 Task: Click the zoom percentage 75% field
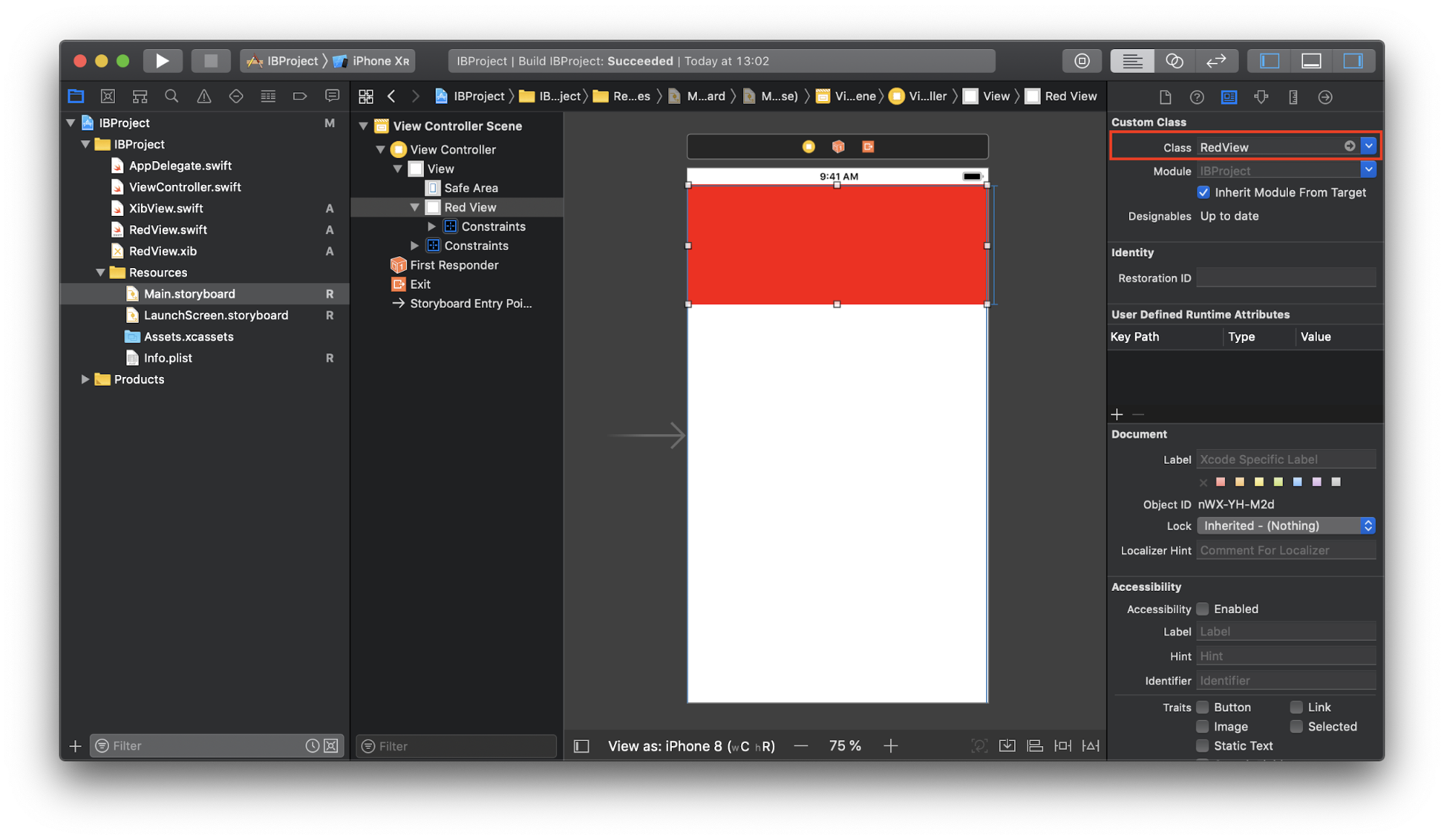click(845, 745)
